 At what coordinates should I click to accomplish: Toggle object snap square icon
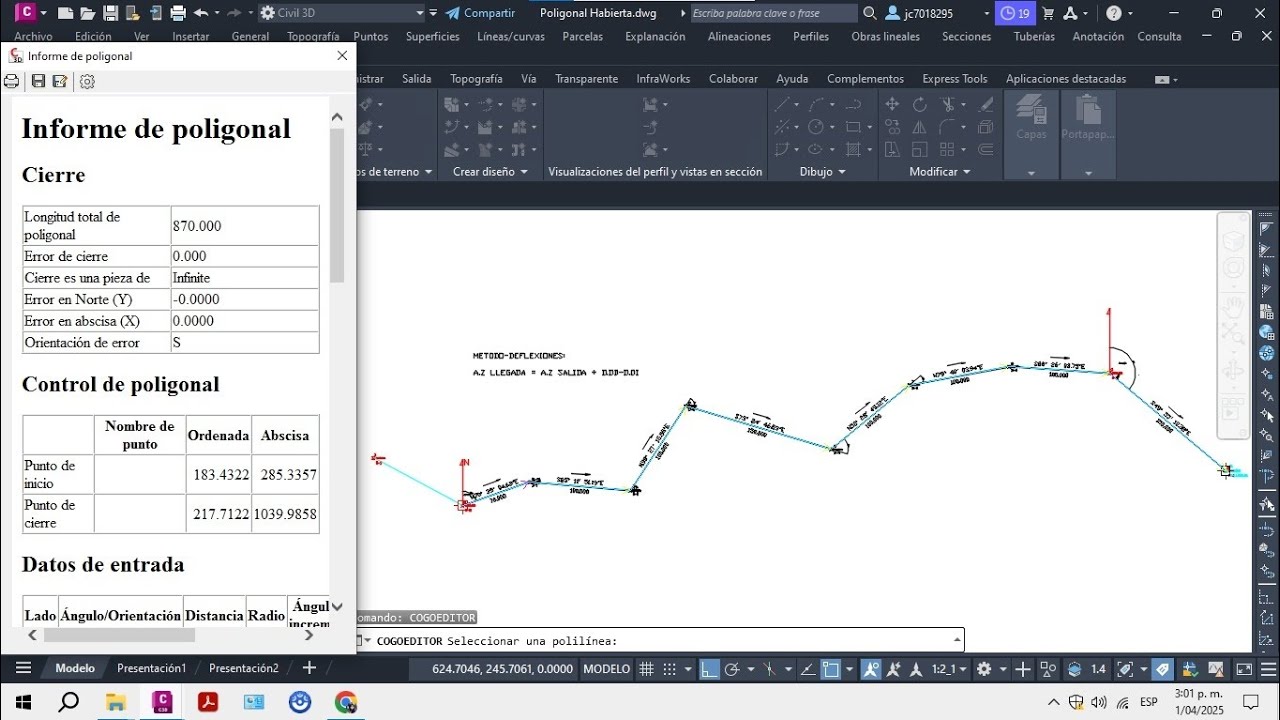pyautogui.click(x=831, y=669)
